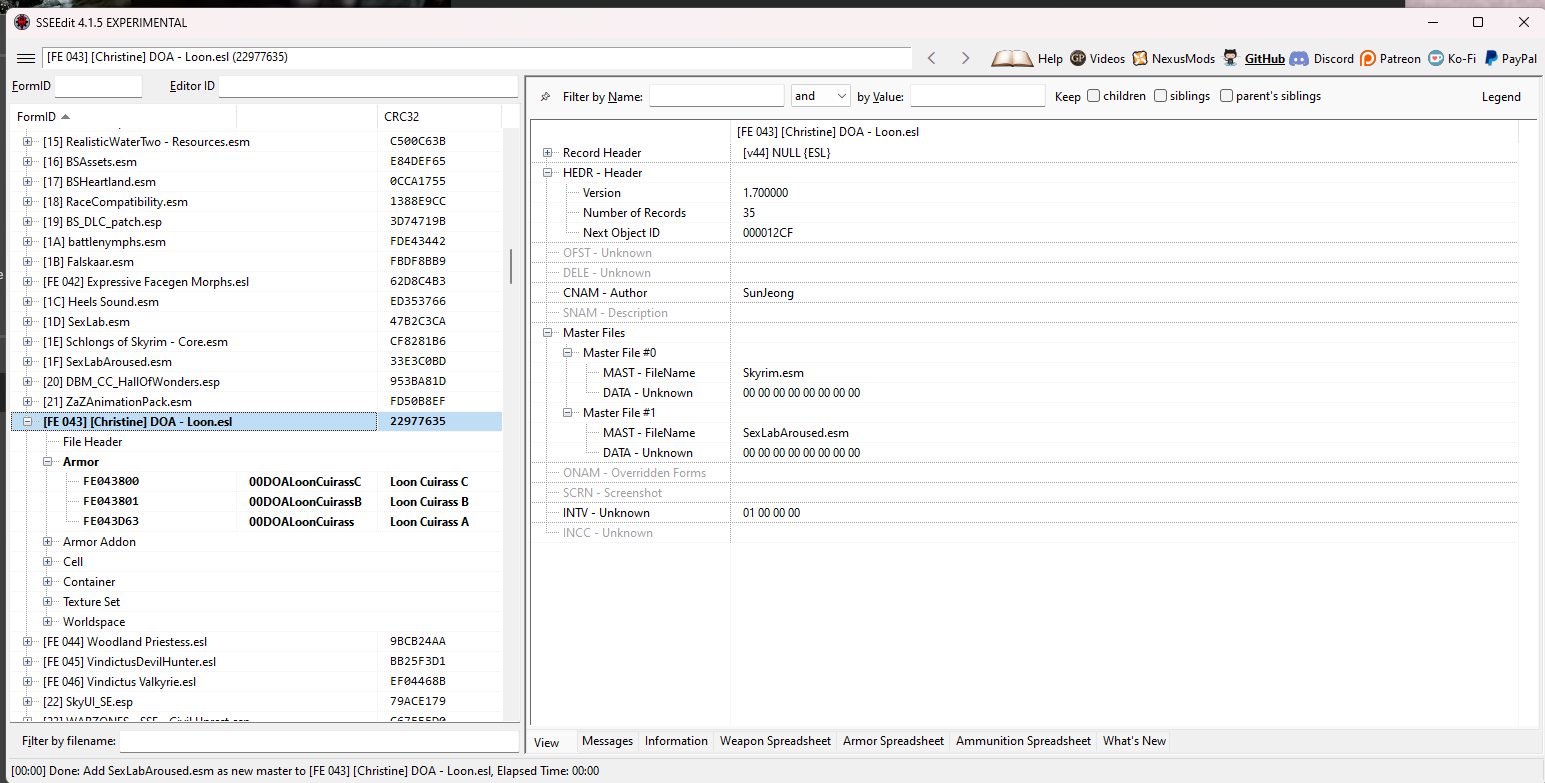Click the Number of Records value 35
The height and width of the screenshot is (783, 1545).
[749, 213]
